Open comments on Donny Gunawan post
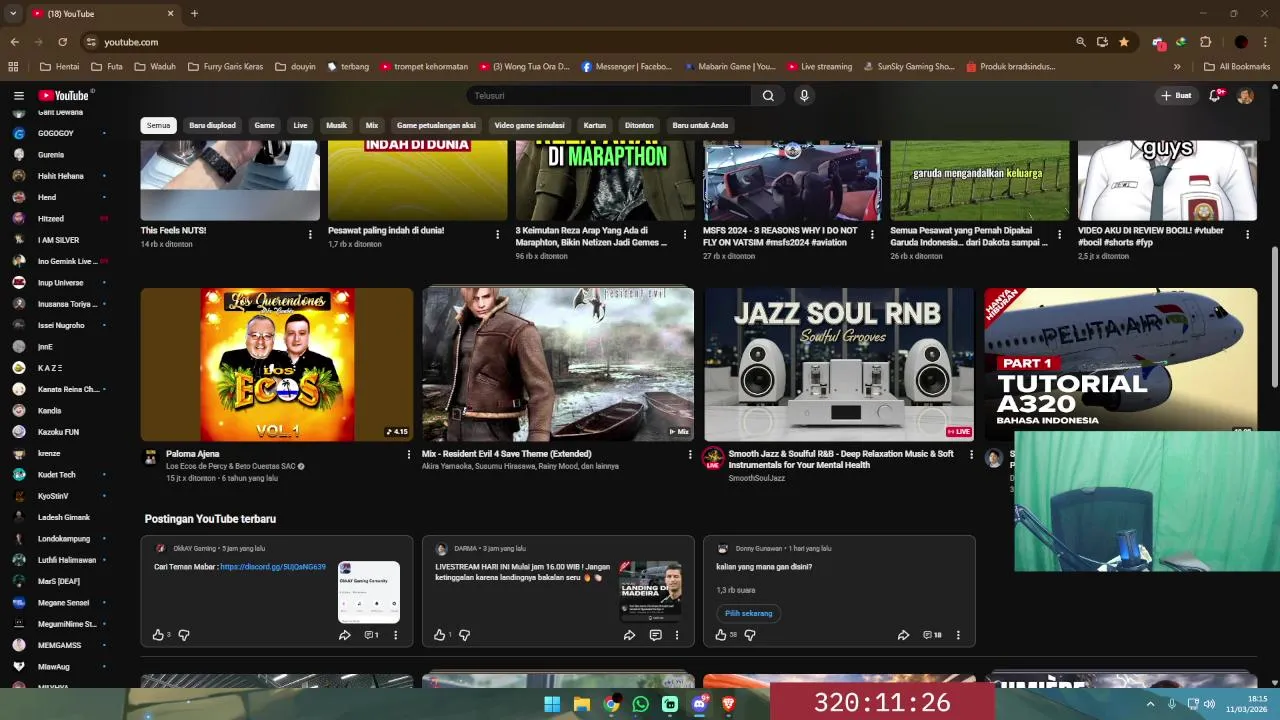1280x720 pixels. [x=932, y=635]
